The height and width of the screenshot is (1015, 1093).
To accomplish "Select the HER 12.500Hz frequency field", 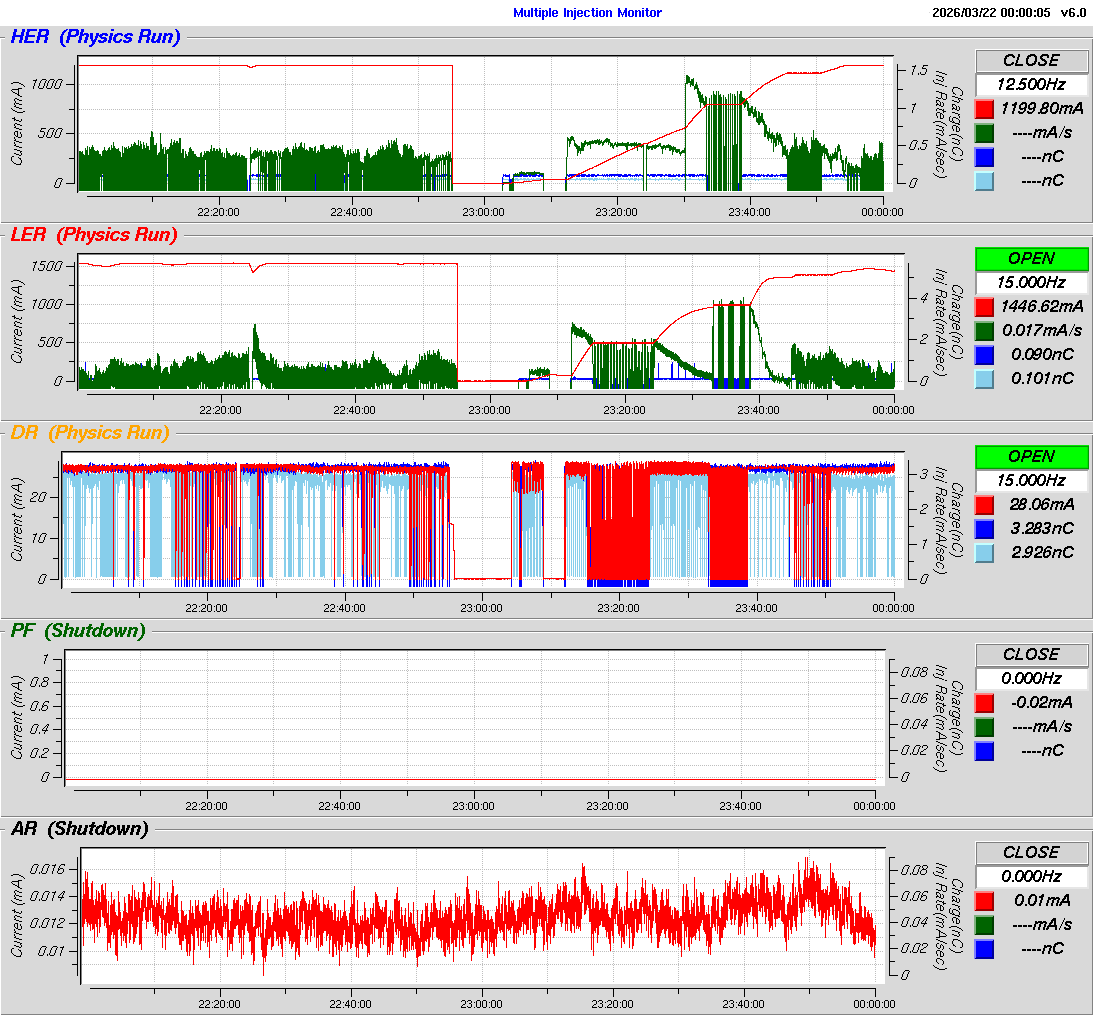I will 1031,84.
